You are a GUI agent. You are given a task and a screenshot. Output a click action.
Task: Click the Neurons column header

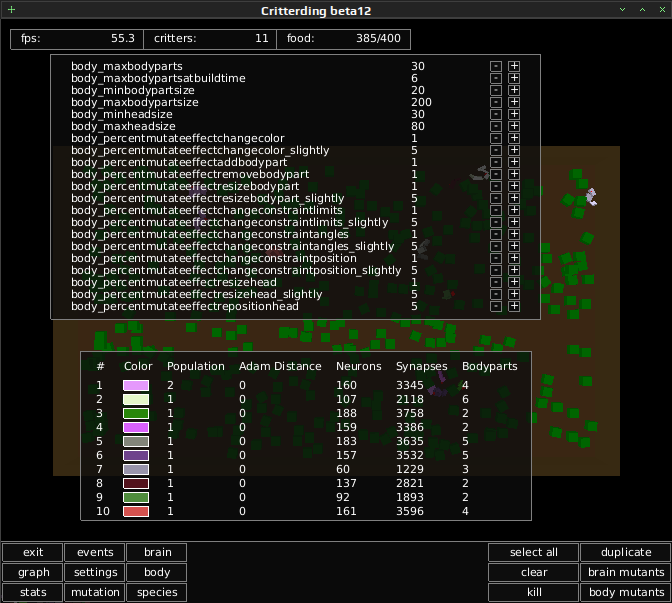pyautogui.click(x=358, y=366)
